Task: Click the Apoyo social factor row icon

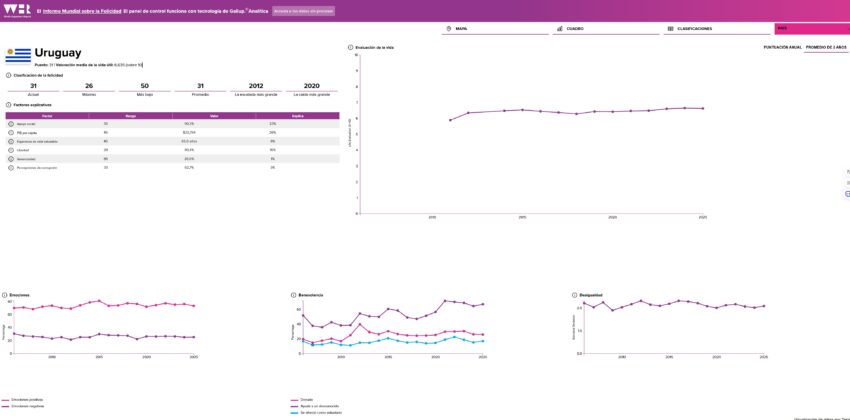Action: (11, 124)
